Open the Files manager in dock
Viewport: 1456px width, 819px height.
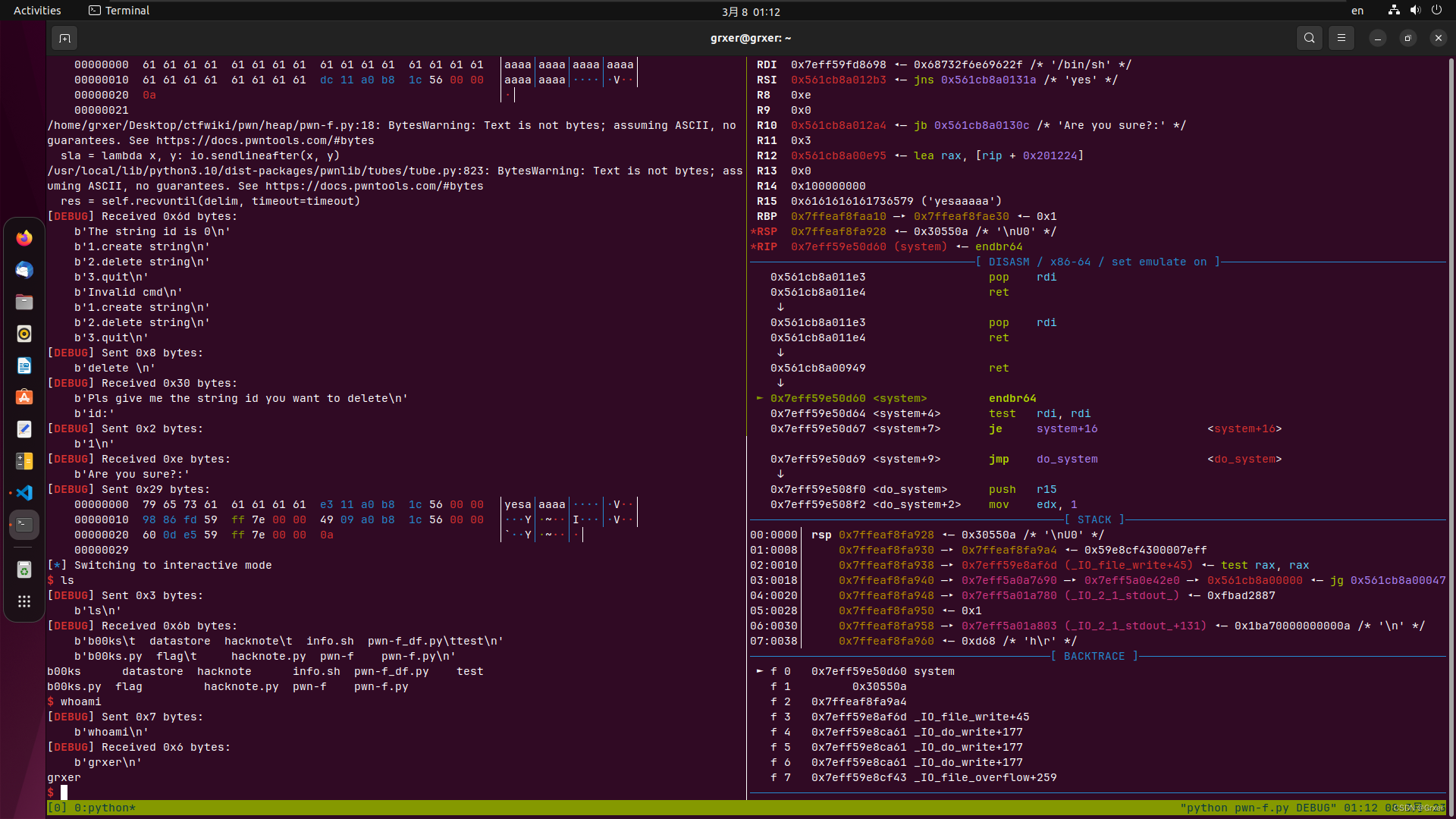pyautogui.click(x=24, y=302)
